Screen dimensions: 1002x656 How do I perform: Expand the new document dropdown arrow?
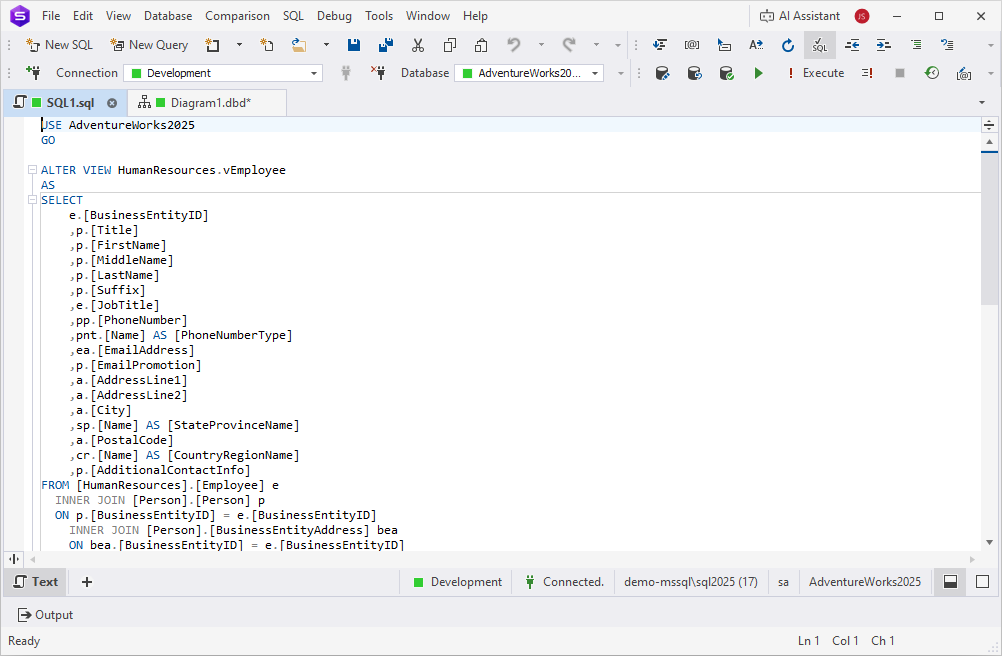(239, 45)
